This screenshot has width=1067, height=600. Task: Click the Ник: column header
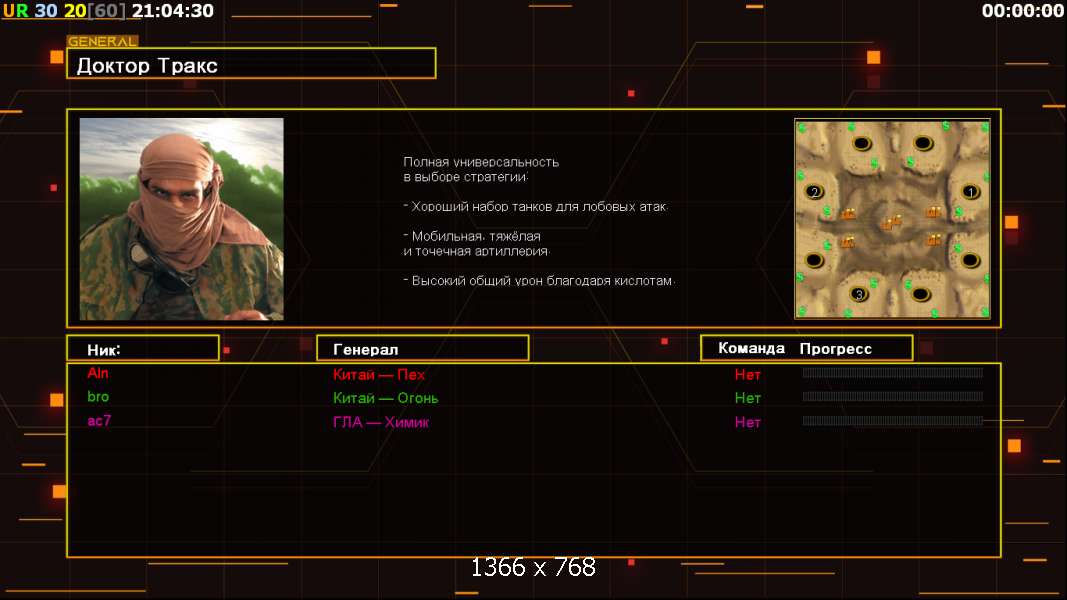pos(143,348)
